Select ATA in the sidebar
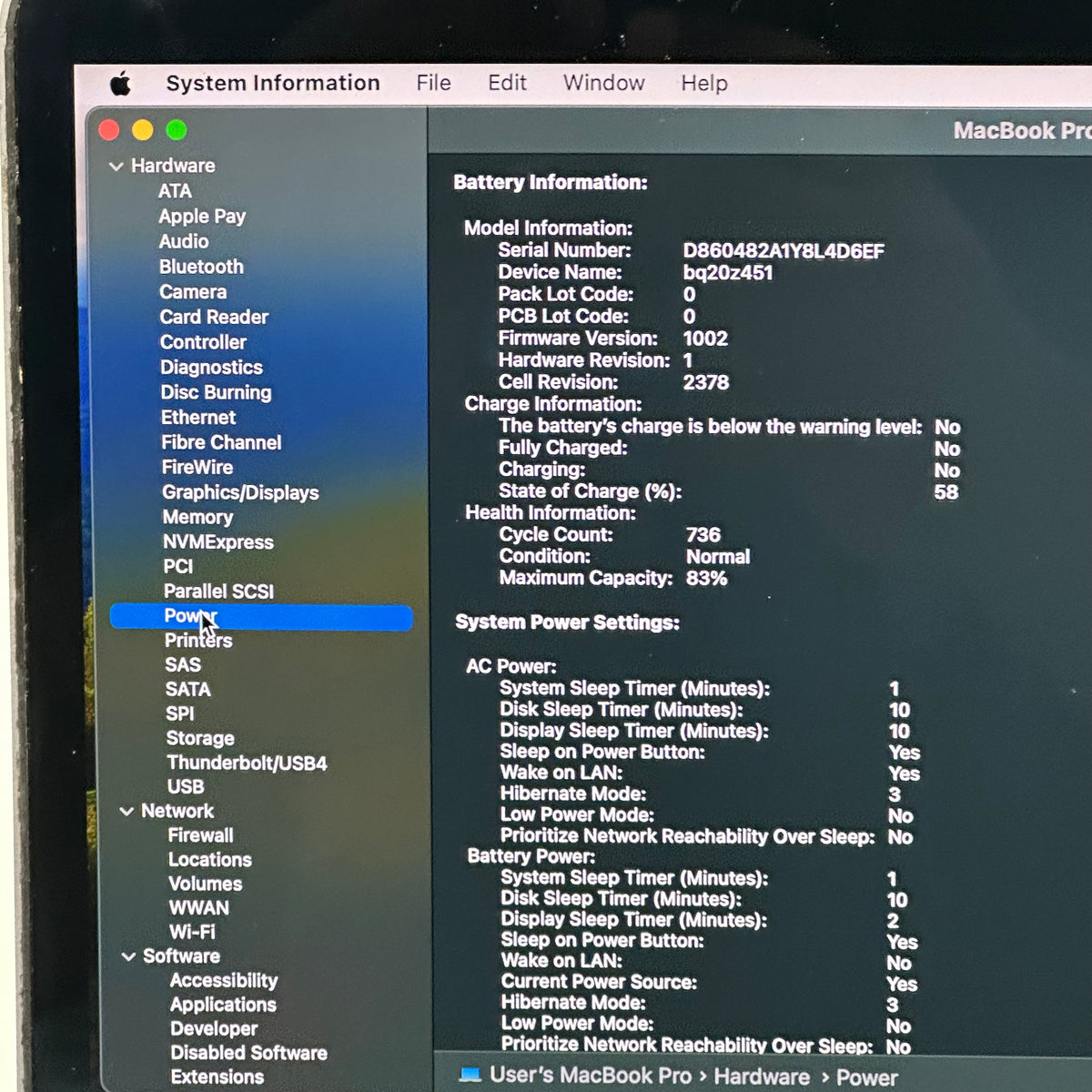The width and height of the screenshot is (1092, 1092). point(175,191)
